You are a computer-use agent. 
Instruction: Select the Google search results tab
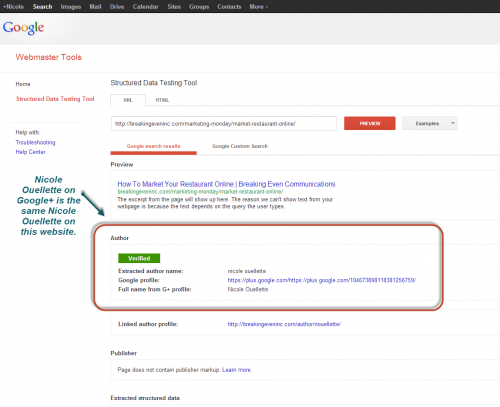pos(153,146)
